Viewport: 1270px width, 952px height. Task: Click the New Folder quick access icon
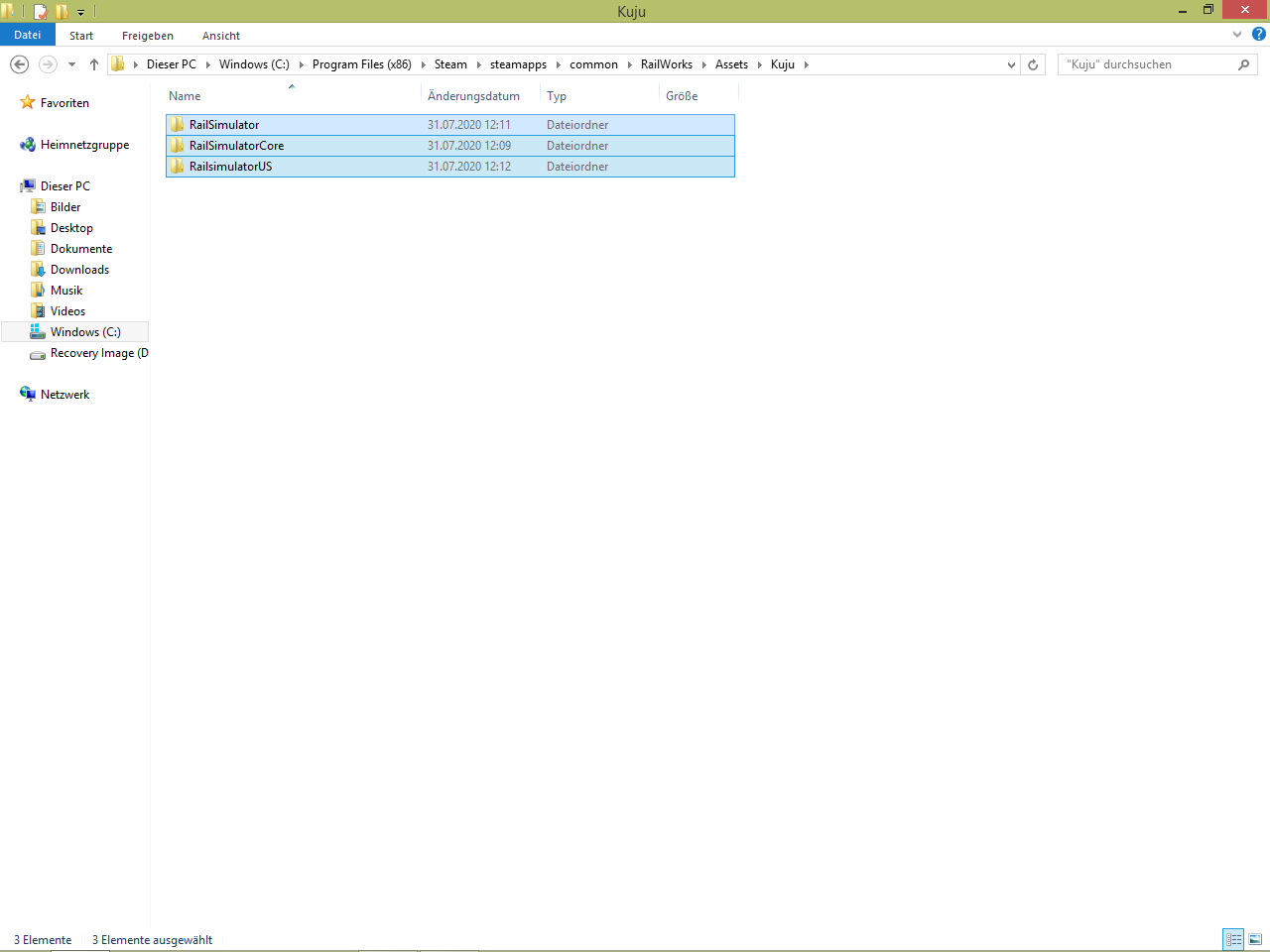tap(62, 12)
